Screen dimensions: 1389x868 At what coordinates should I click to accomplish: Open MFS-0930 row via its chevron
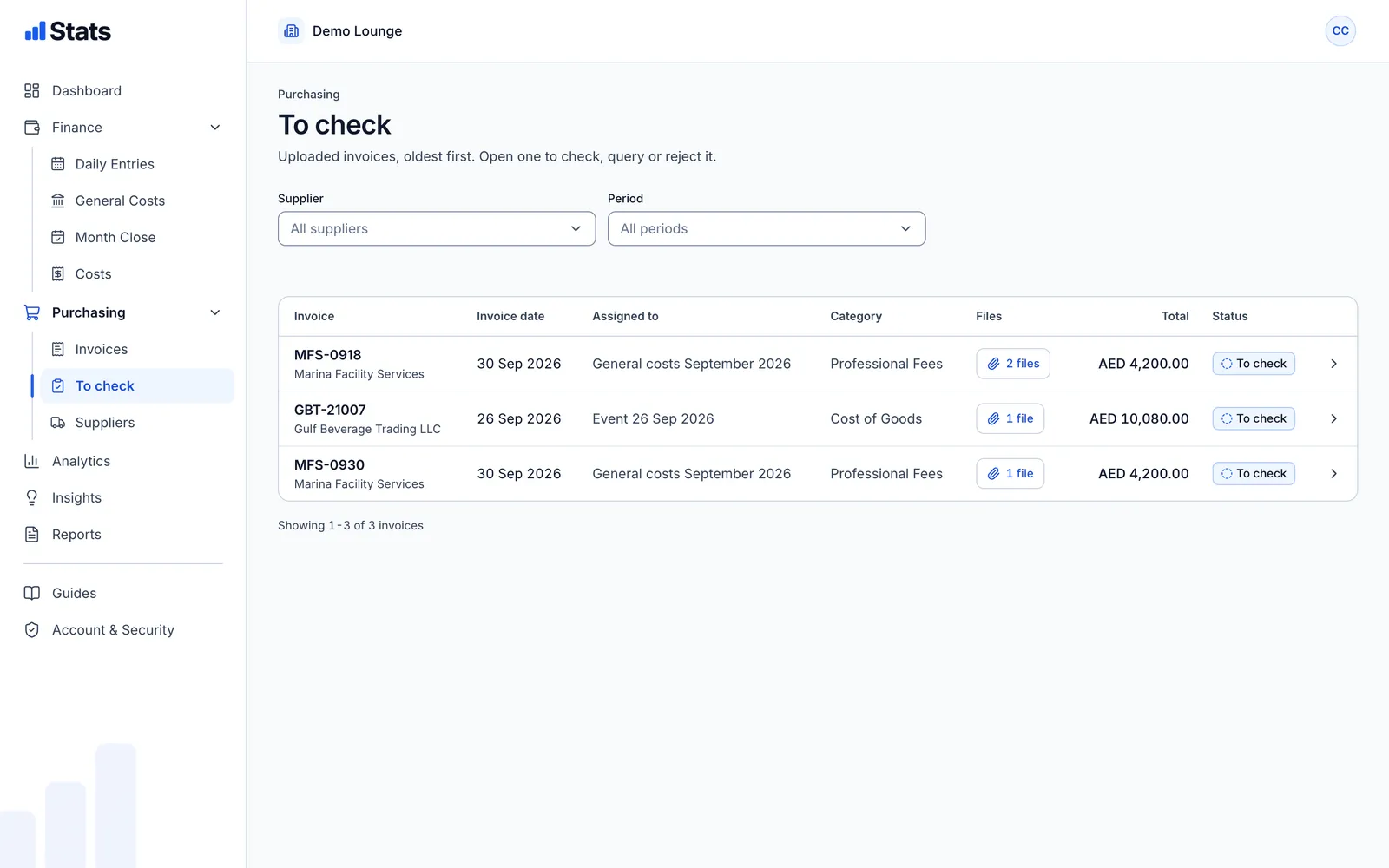tap(1333, 474)
